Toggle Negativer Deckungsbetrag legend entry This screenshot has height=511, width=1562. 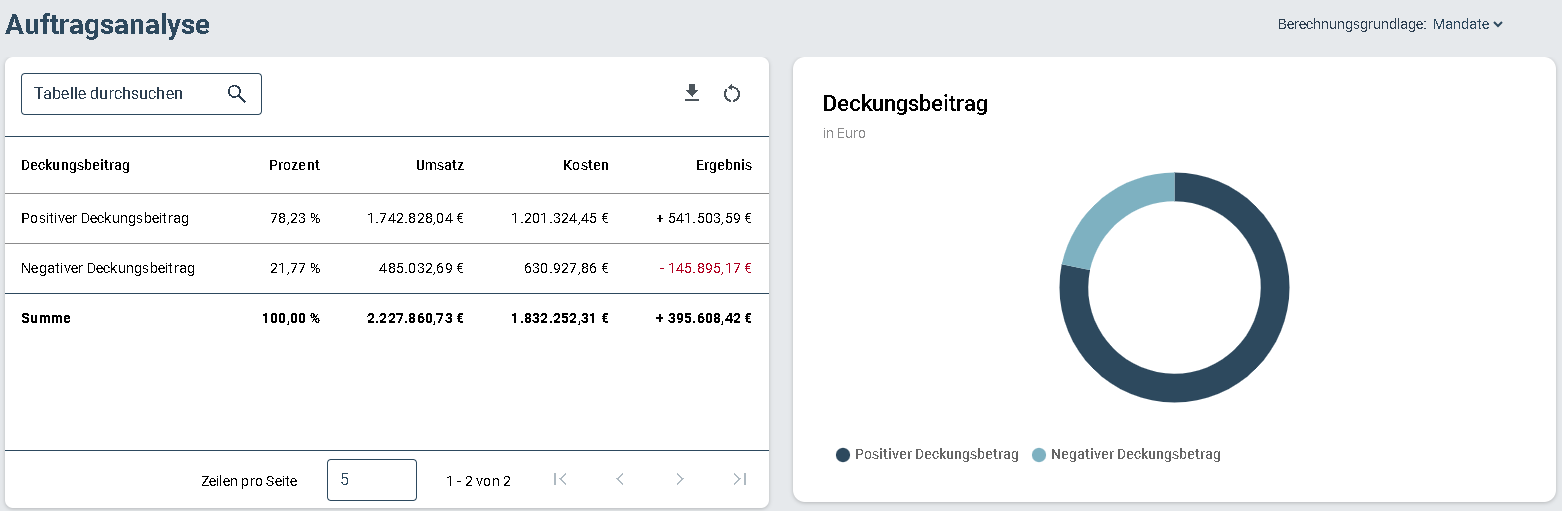(x=1126, y=454)
